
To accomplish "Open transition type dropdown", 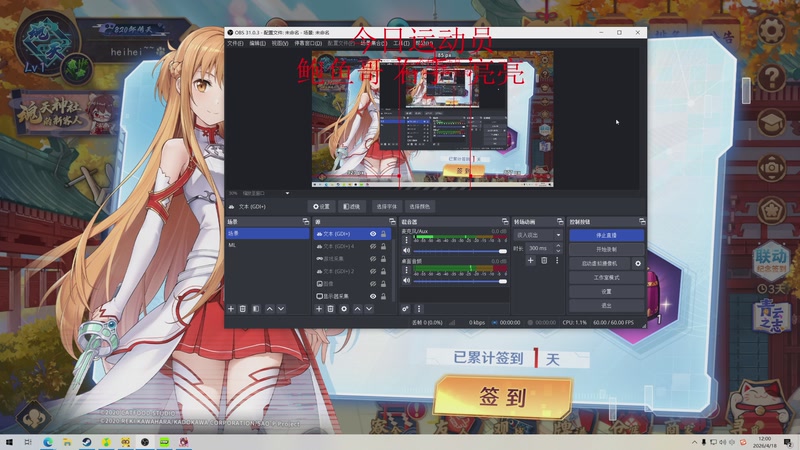I will [x=538, y=235].
